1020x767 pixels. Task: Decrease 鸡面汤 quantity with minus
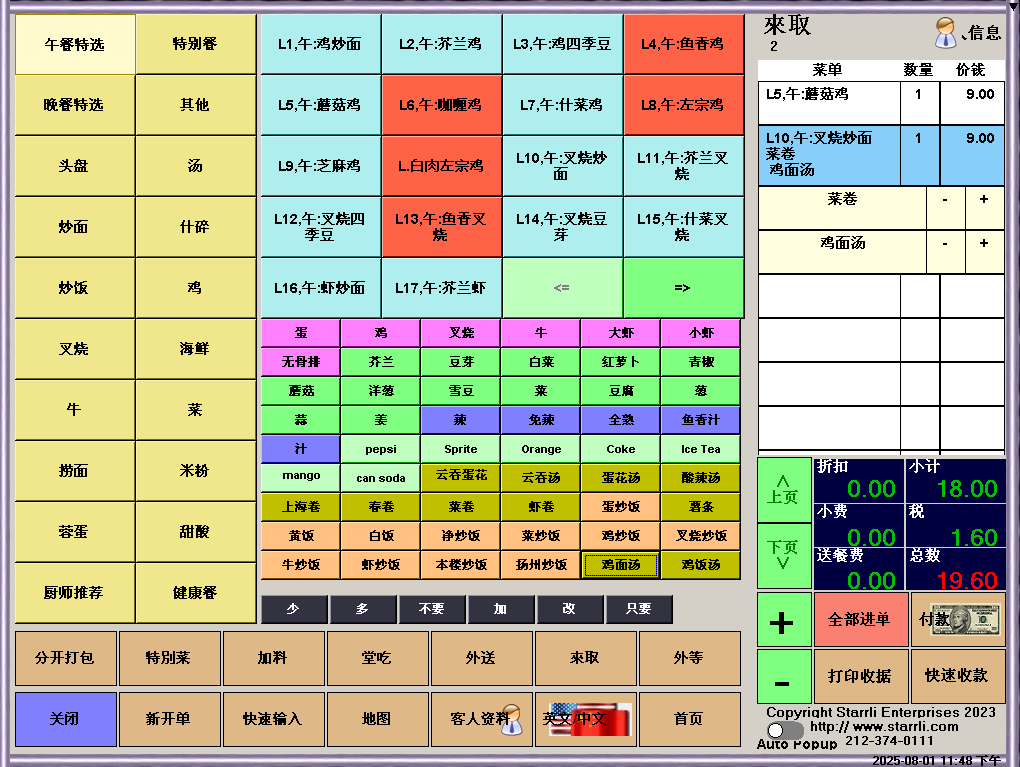[x=945, y=243]
